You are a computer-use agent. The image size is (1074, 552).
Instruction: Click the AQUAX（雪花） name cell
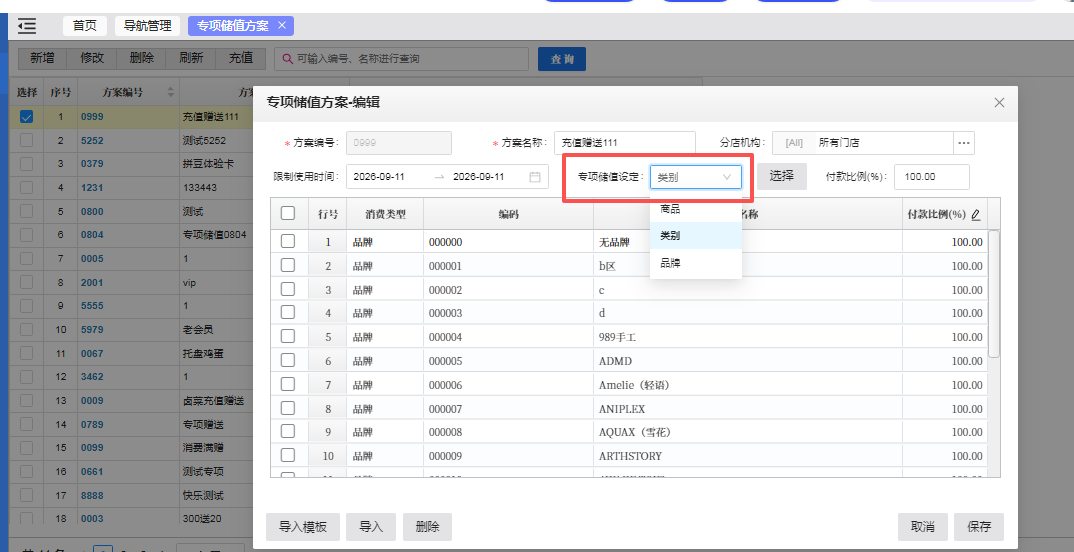[748, 432]
